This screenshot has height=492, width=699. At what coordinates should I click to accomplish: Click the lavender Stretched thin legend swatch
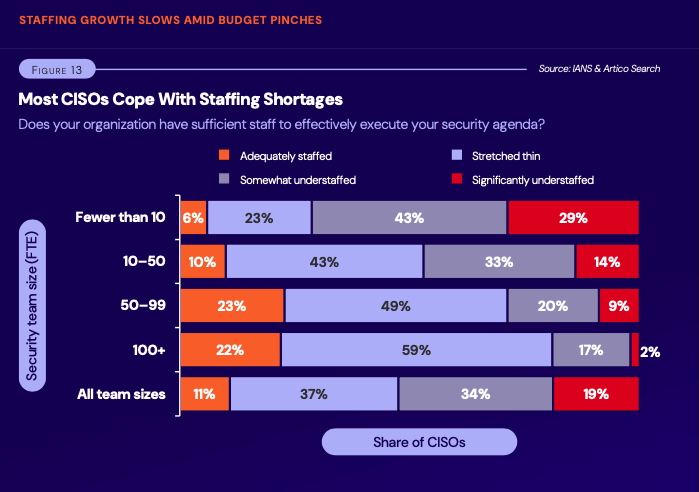click(457, 156)
